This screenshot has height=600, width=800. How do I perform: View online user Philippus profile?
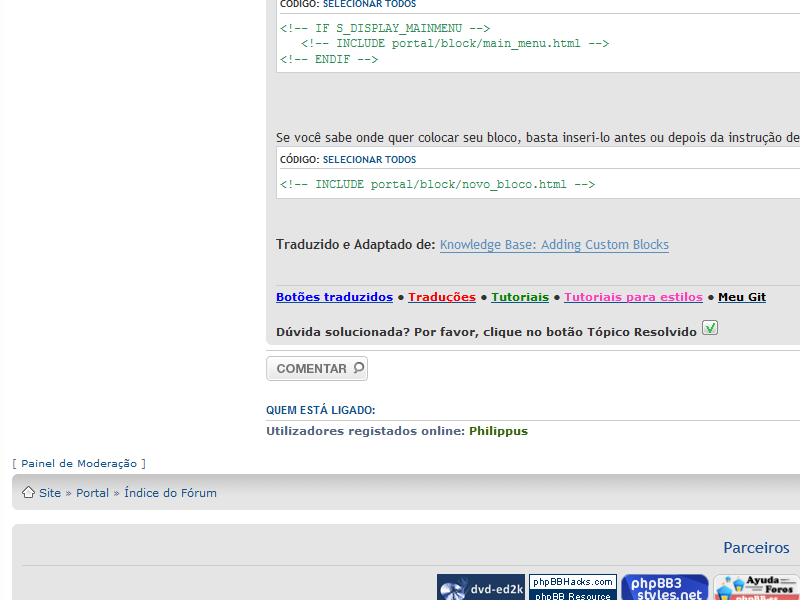click(498, 431)
